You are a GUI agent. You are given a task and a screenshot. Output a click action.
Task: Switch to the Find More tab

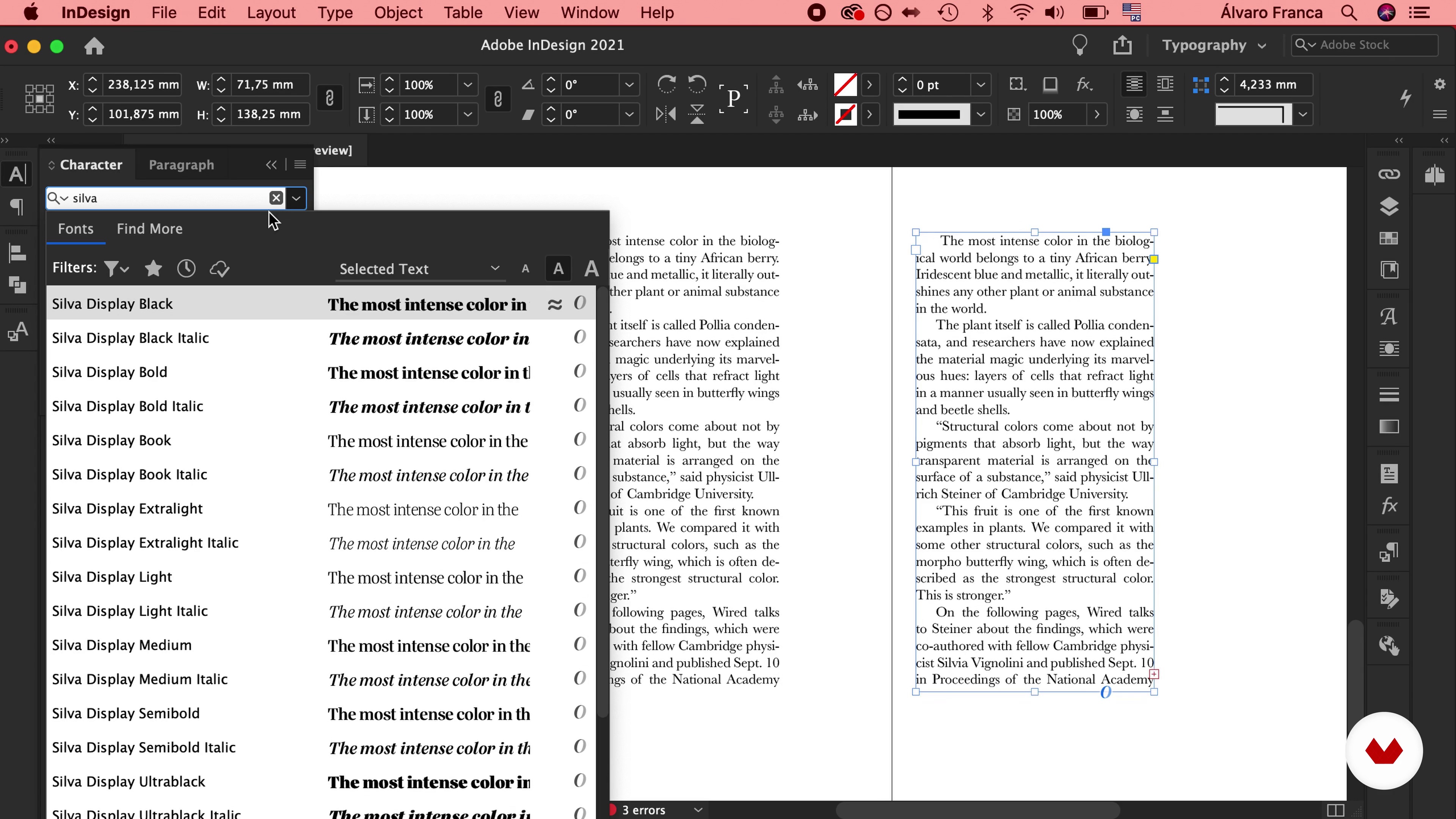150,229
